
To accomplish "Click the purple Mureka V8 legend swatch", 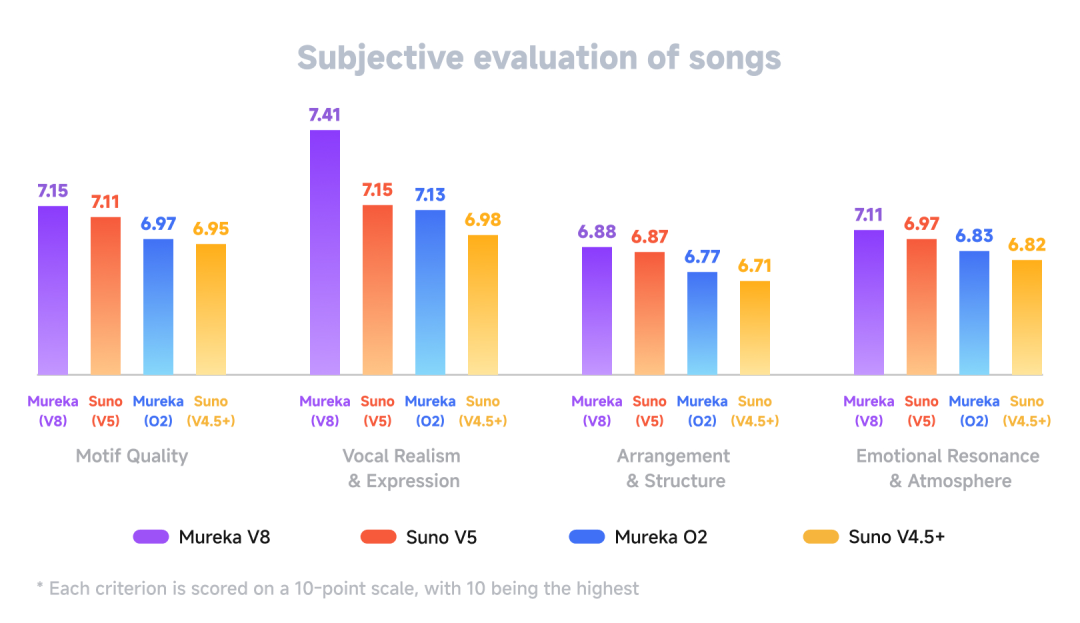I will (x=150, y=537).
